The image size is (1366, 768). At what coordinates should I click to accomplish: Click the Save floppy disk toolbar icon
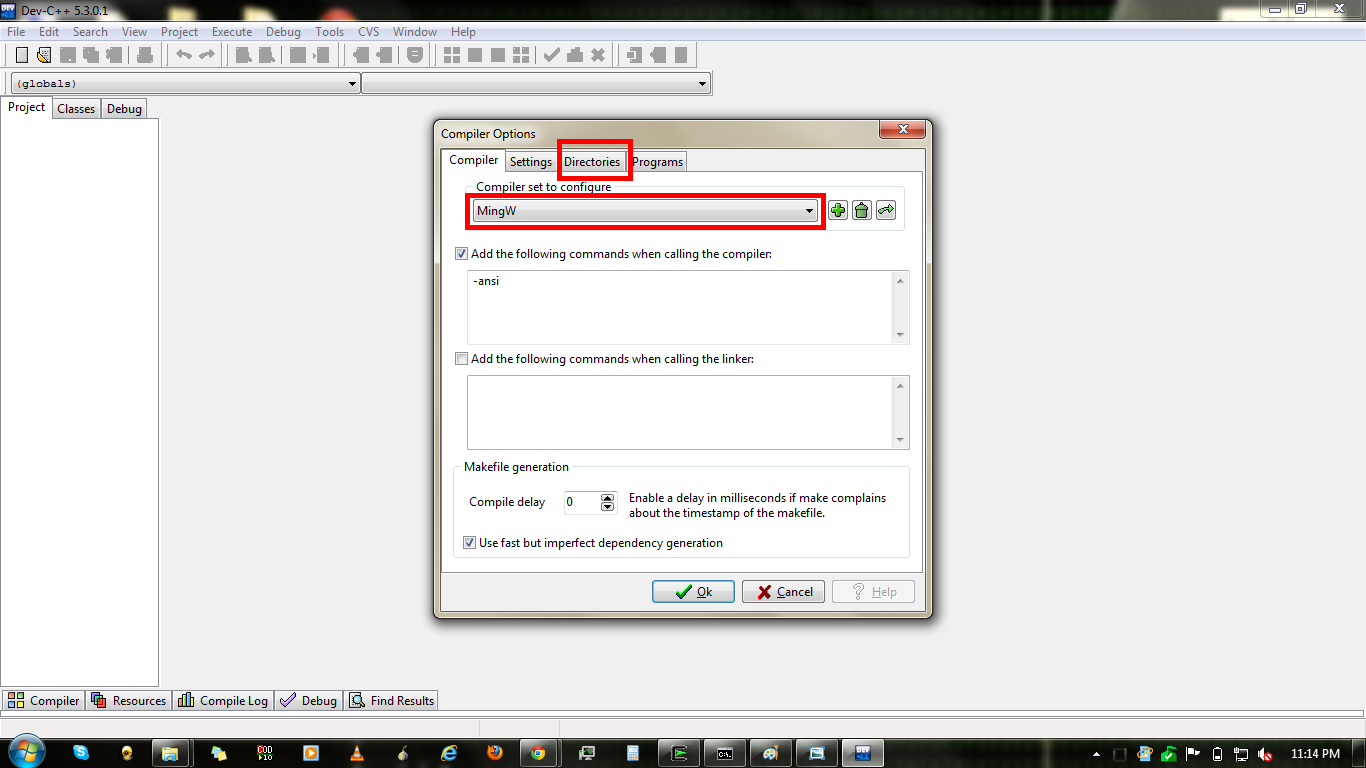point(68,55)
